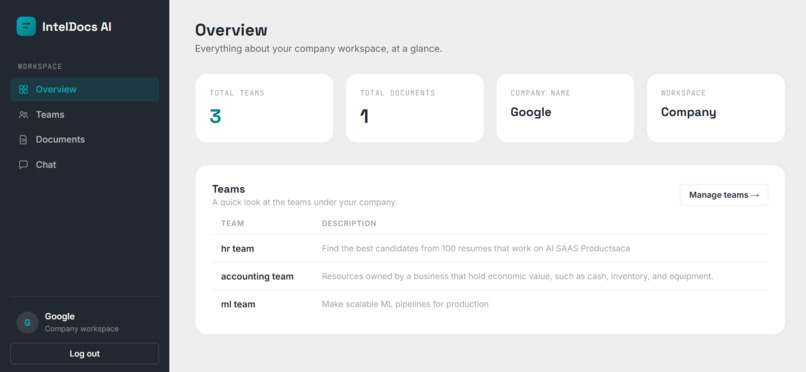Click the IntelDocs AI brand name
The image size is (806, 372).
point(77,27)
